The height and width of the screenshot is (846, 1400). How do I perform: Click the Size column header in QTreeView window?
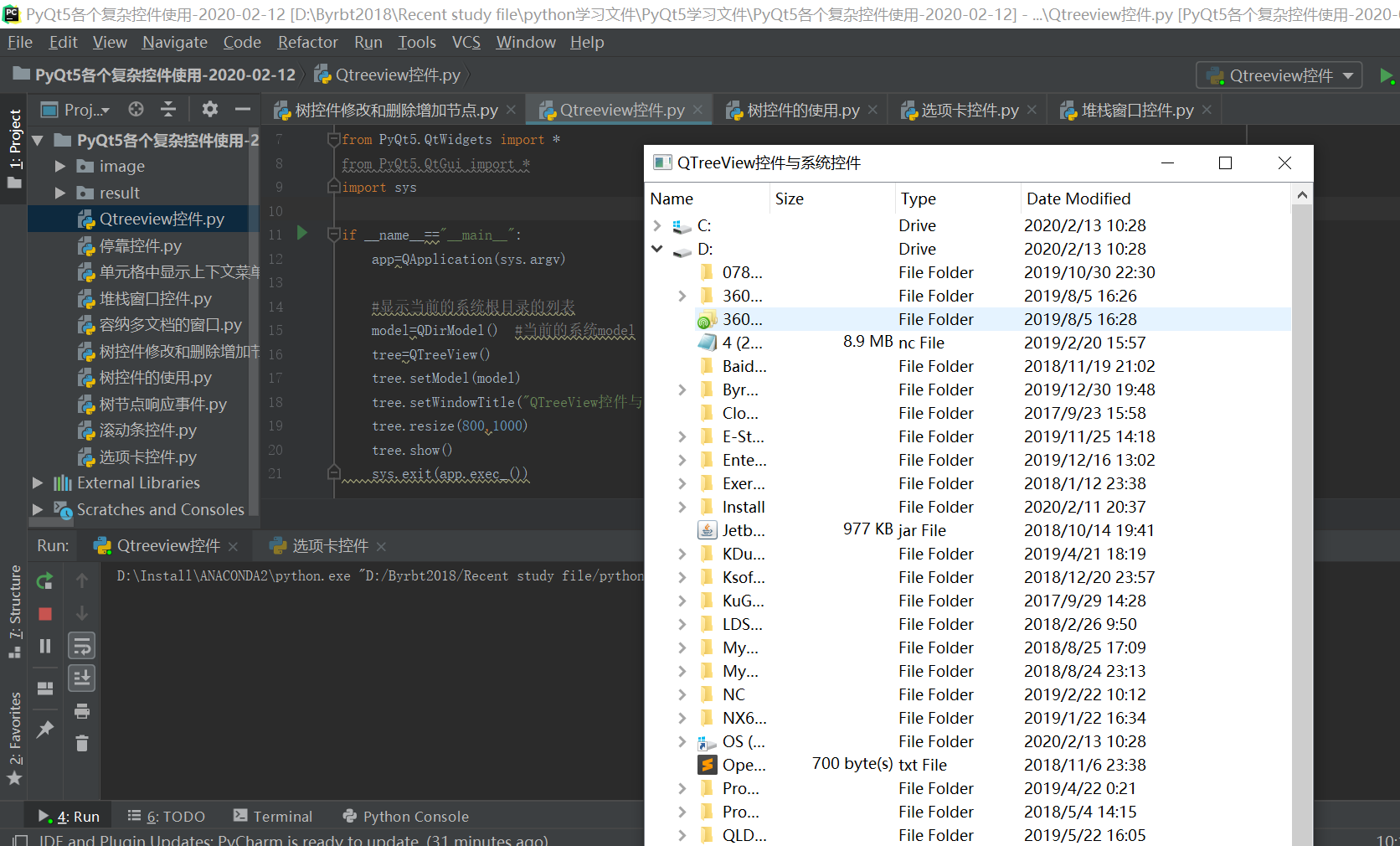tap(832, 199)
